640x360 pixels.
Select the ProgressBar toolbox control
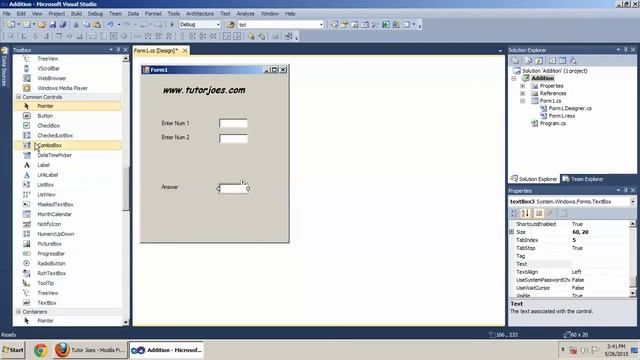point(51,253)
